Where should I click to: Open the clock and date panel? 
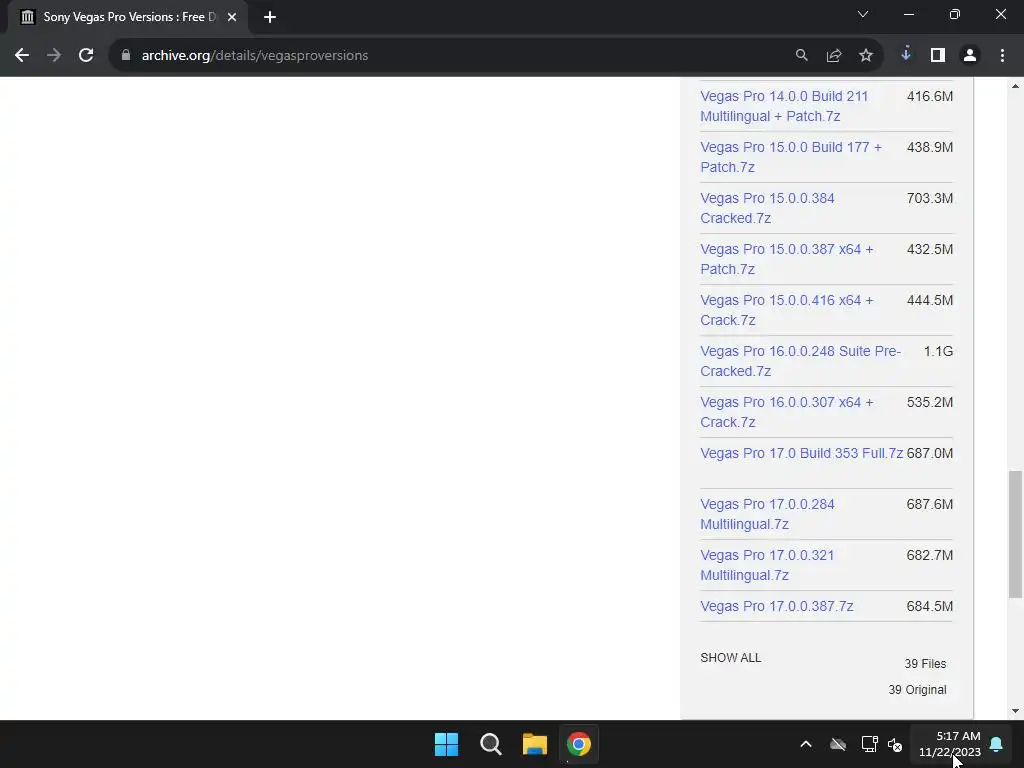tap(950, 744)
